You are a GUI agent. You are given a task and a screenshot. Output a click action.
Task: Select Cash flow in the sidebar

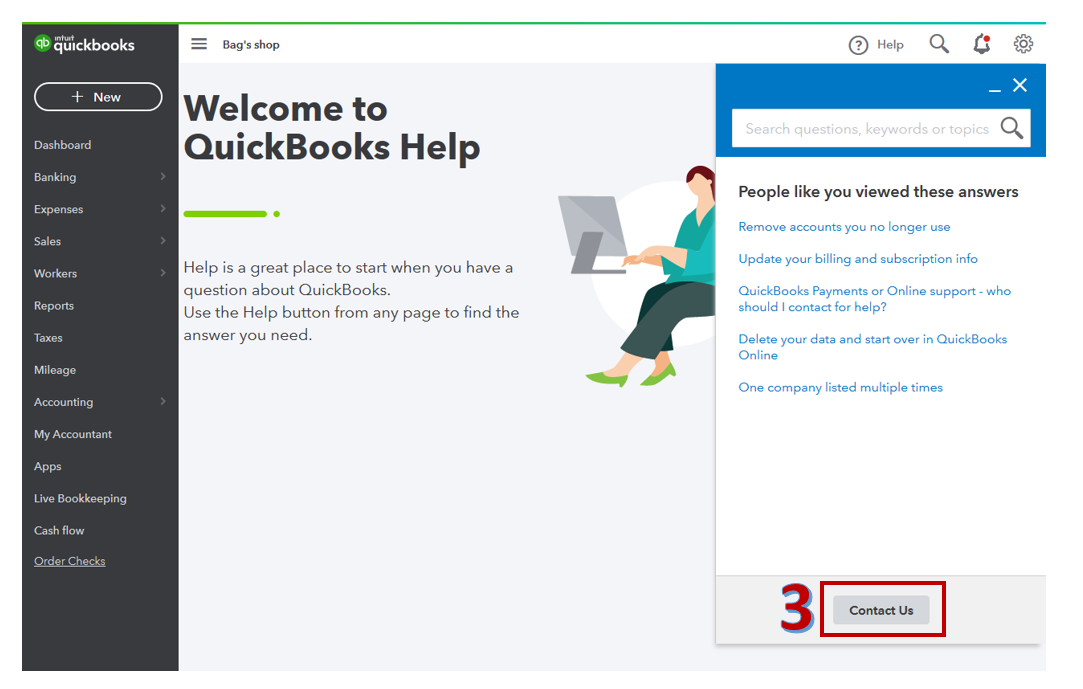59,530
